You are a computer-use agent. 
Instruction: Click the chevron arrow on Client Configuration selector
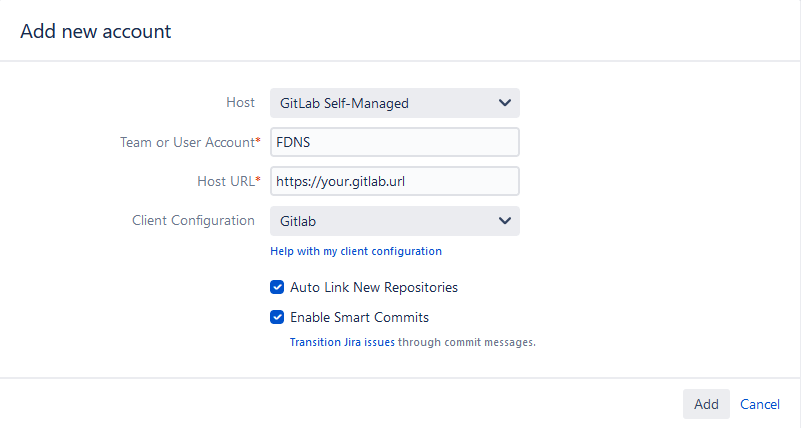pos(504,220)
